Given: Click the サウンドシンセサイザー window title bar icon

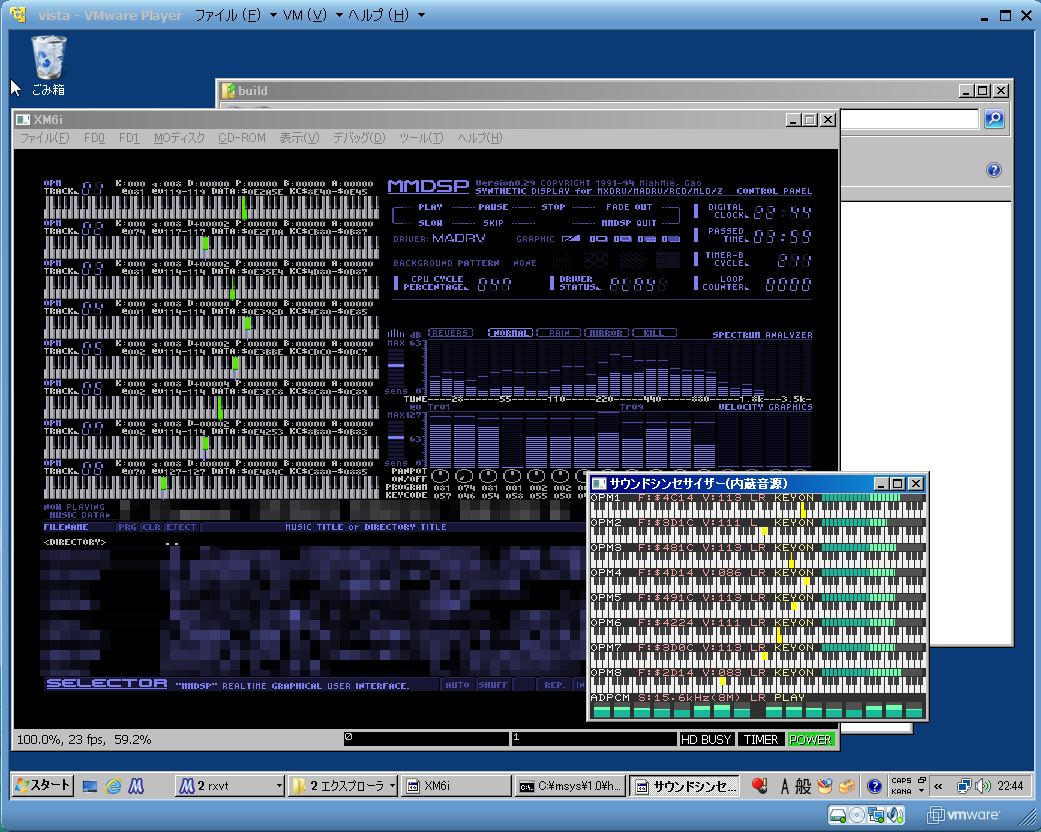Looking at the screenshot, I should click(599, 483).
